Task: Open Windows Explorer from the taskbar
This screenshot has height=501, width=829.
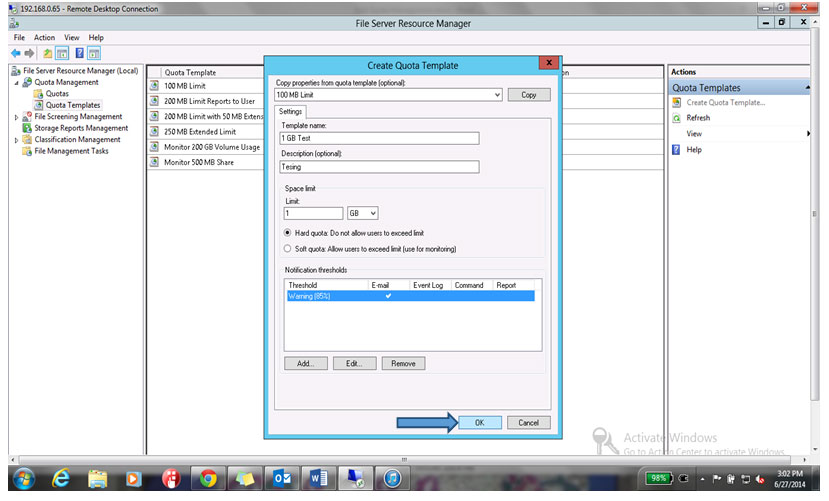Action: tap(98, 479)
